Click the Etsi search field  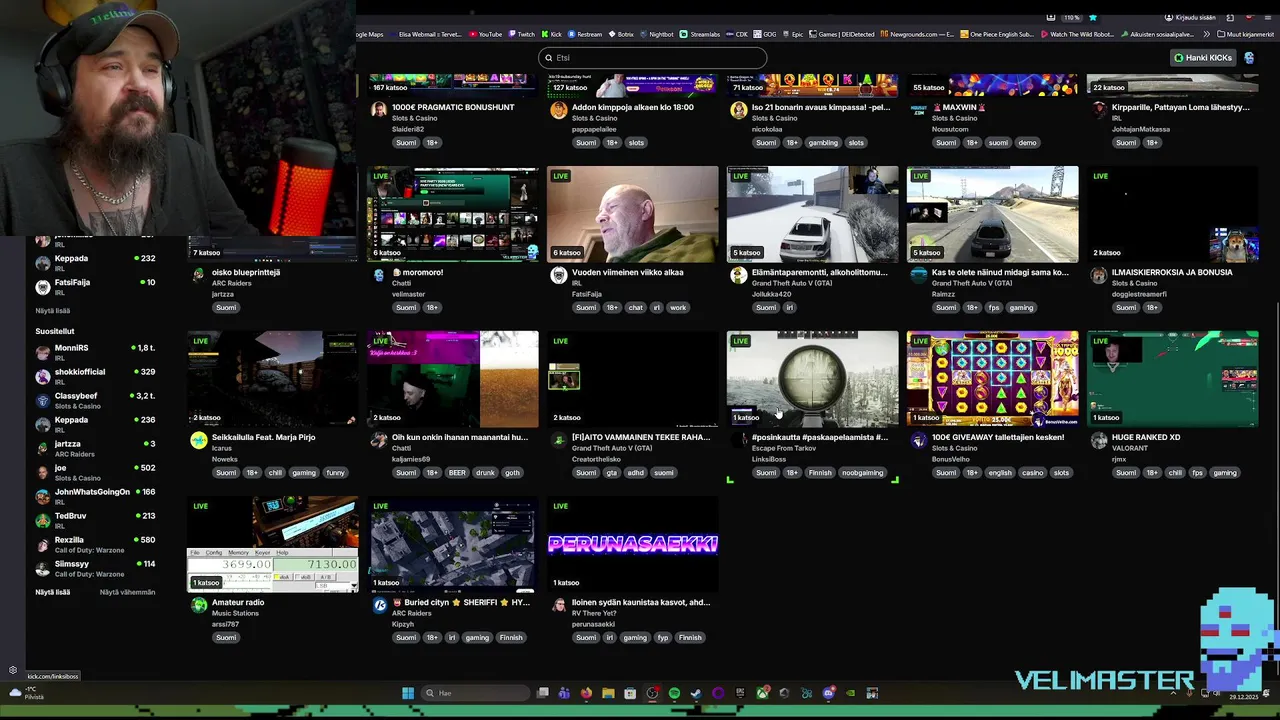click(653, 58)
